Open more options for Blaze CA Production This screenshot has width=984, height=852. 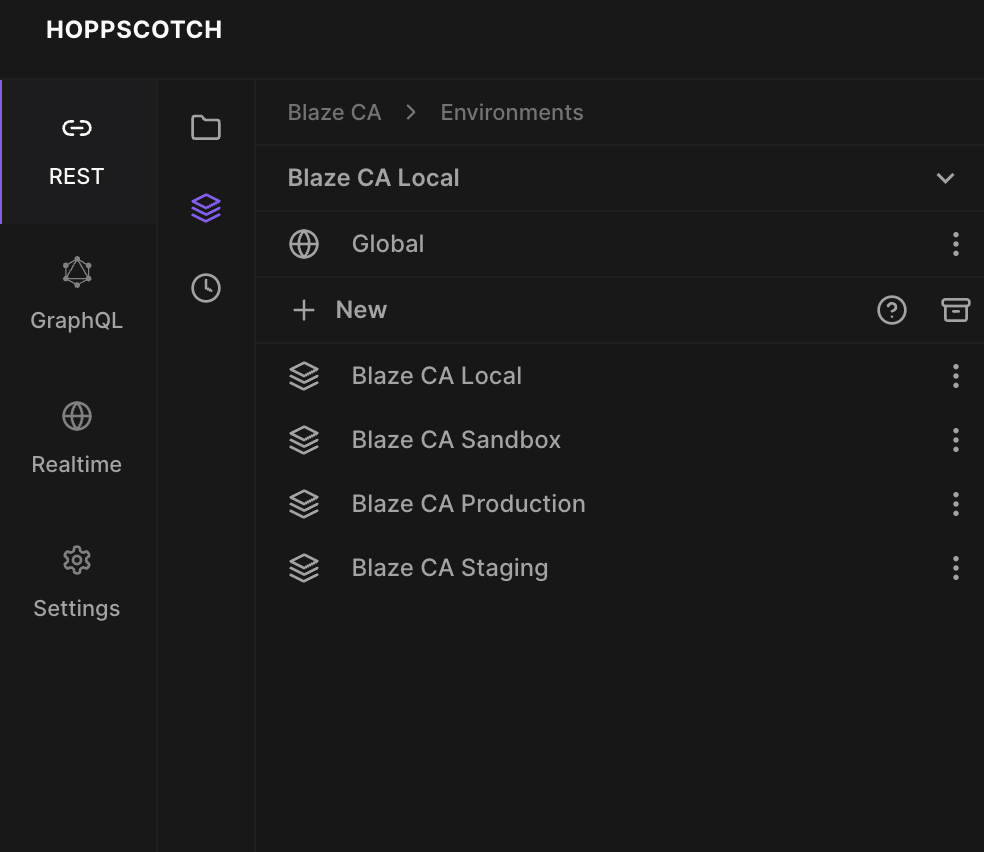click(955, 504)
